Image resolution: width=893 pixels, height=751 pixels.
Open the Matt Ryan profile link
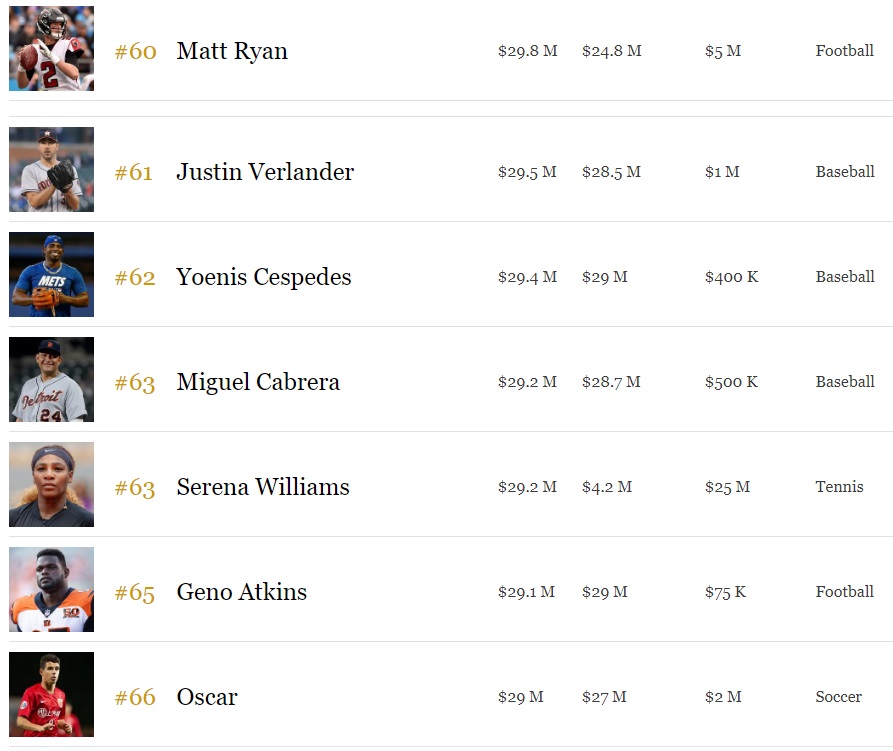point(232,51)
